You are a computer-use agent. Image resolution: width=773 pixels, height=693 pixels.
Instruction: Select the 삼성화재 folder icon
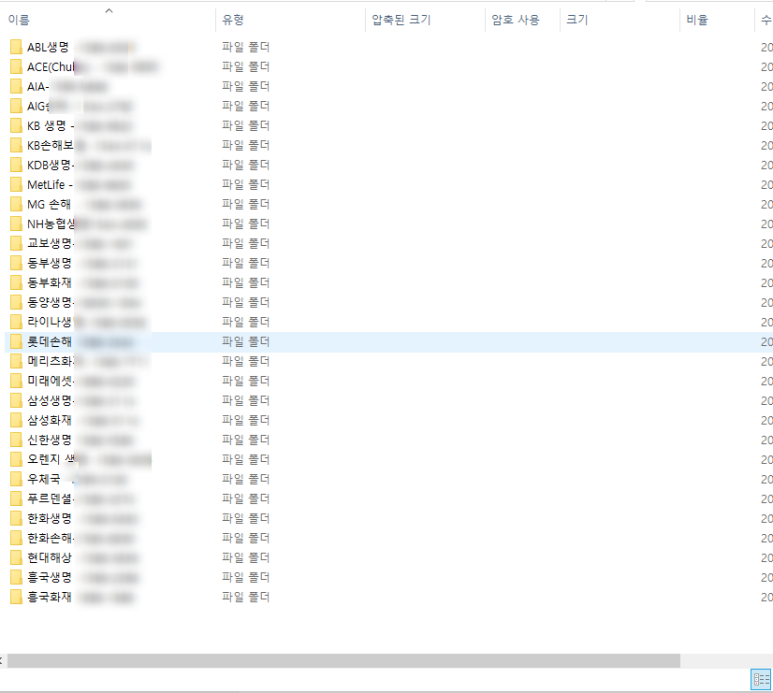tap(16, 420)
